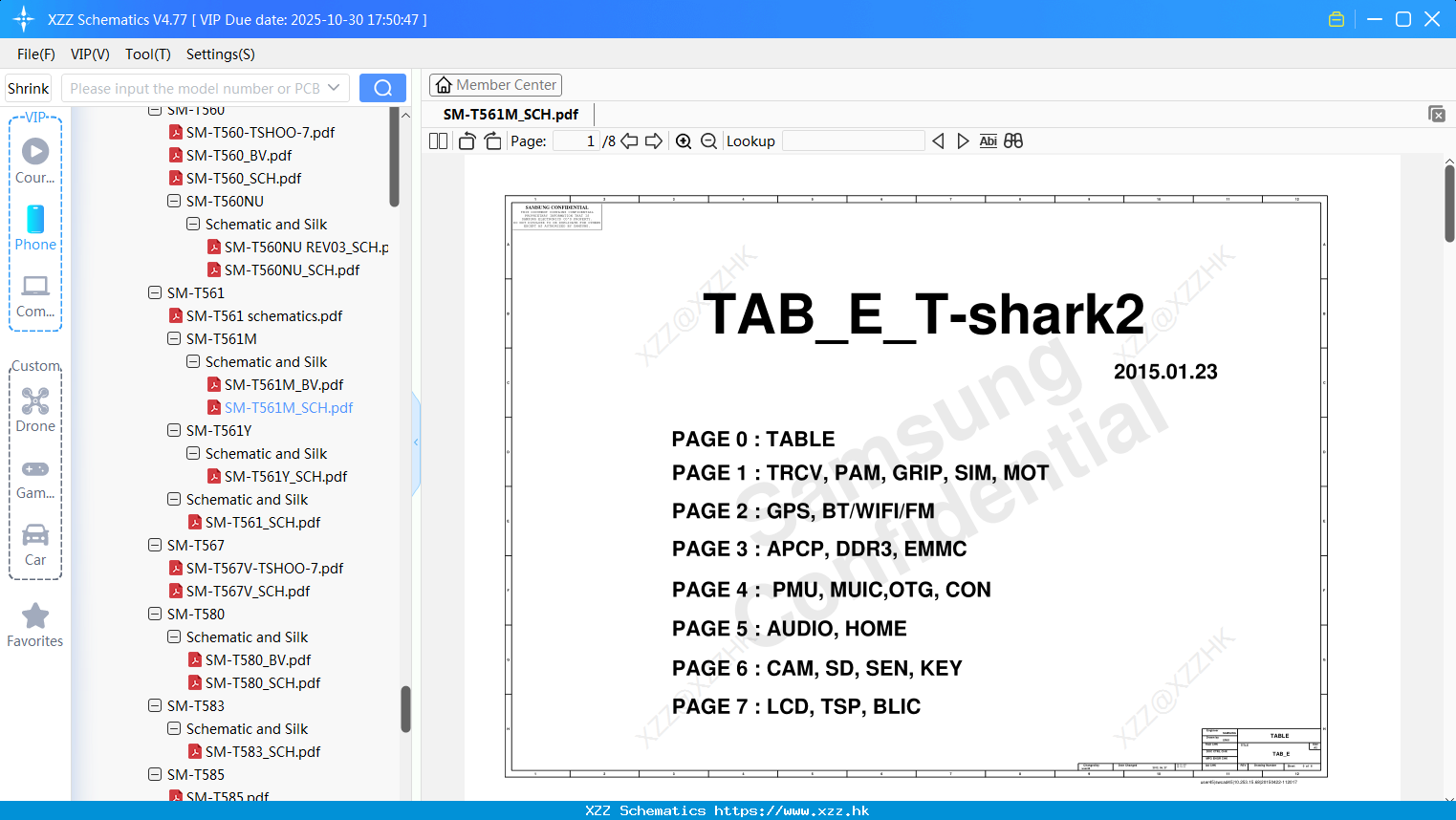This screenshot has height=820, width=1456.
Task: Click the gift box icon in title bar
Action: (1336, 19)
